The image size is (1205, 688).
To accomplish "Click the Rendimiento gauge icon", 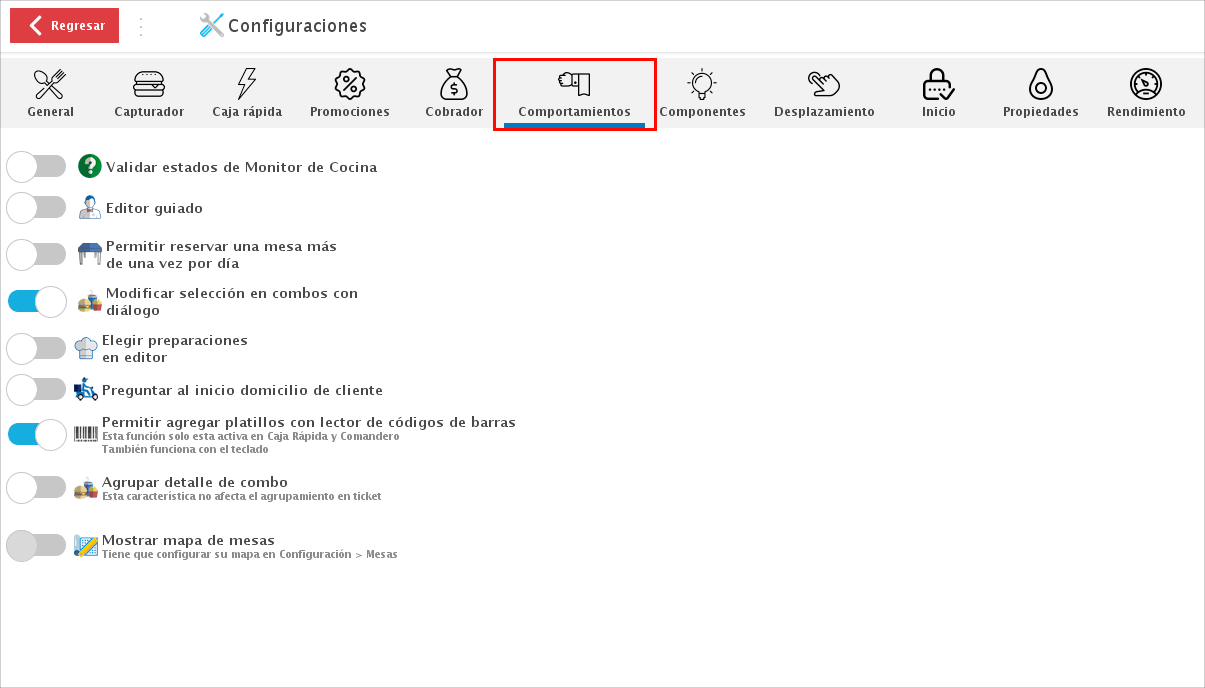I will click(1145, 85).
